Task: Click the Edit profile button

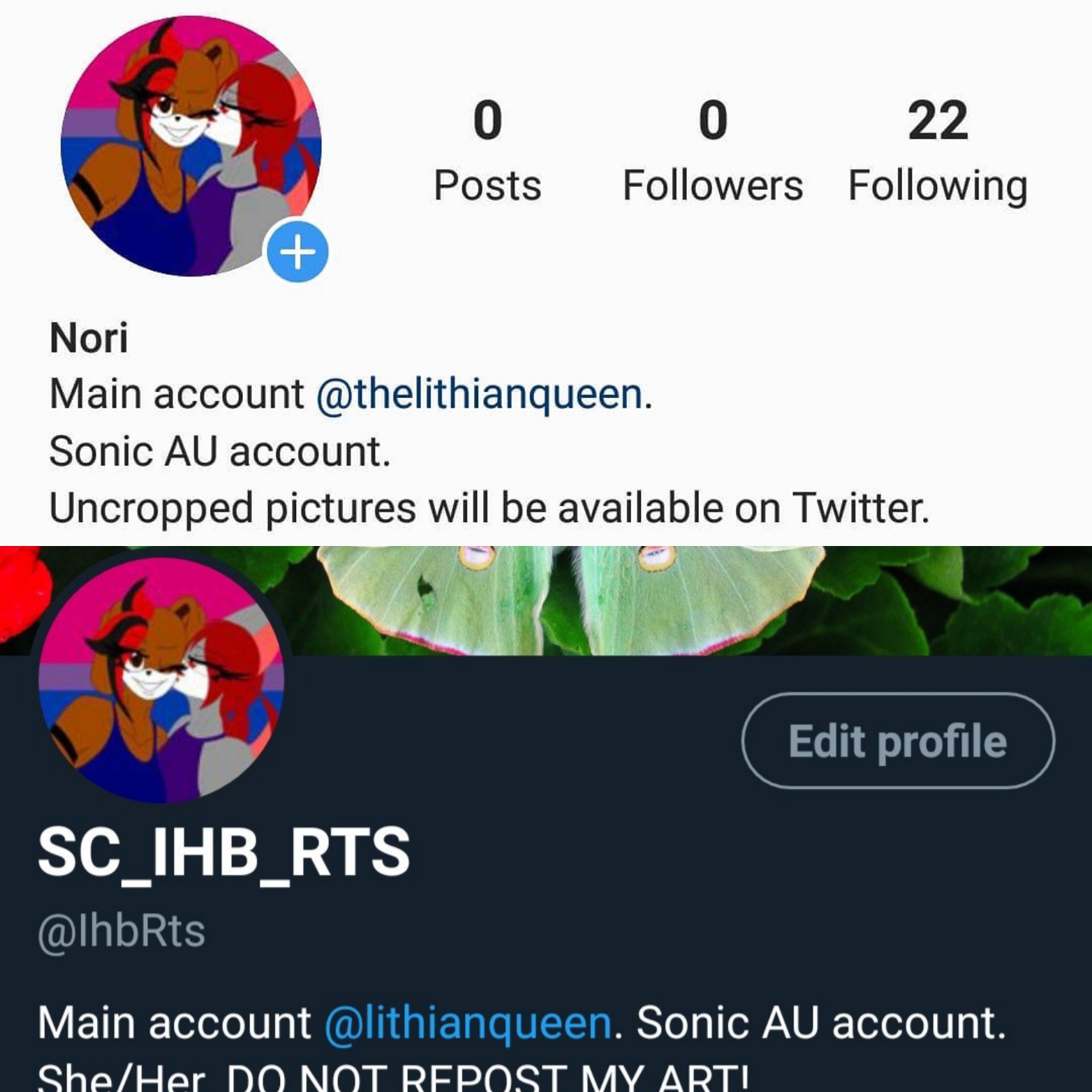Action: (x=898, y=741)
